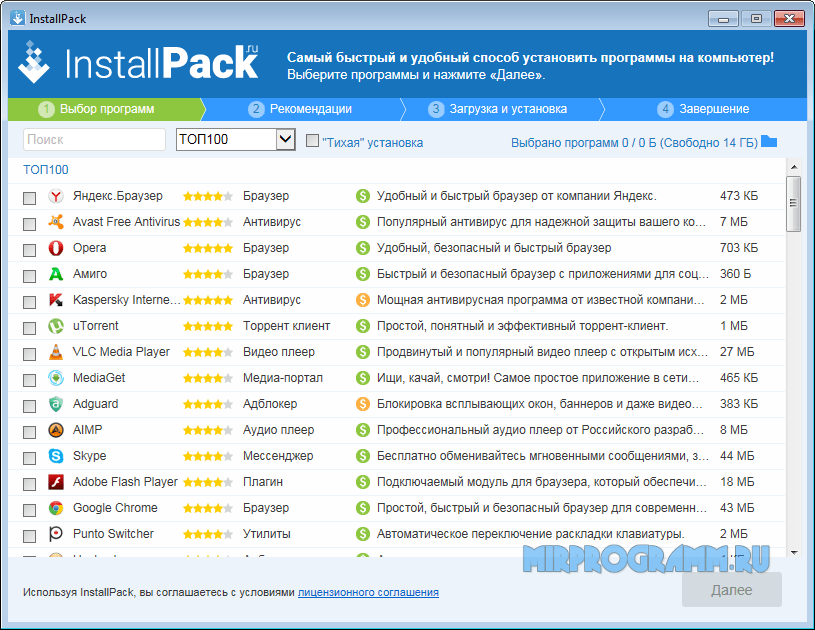This screenshot has width=815, height=630.
Task: Click the Далее button
Action: coord(732,590)
